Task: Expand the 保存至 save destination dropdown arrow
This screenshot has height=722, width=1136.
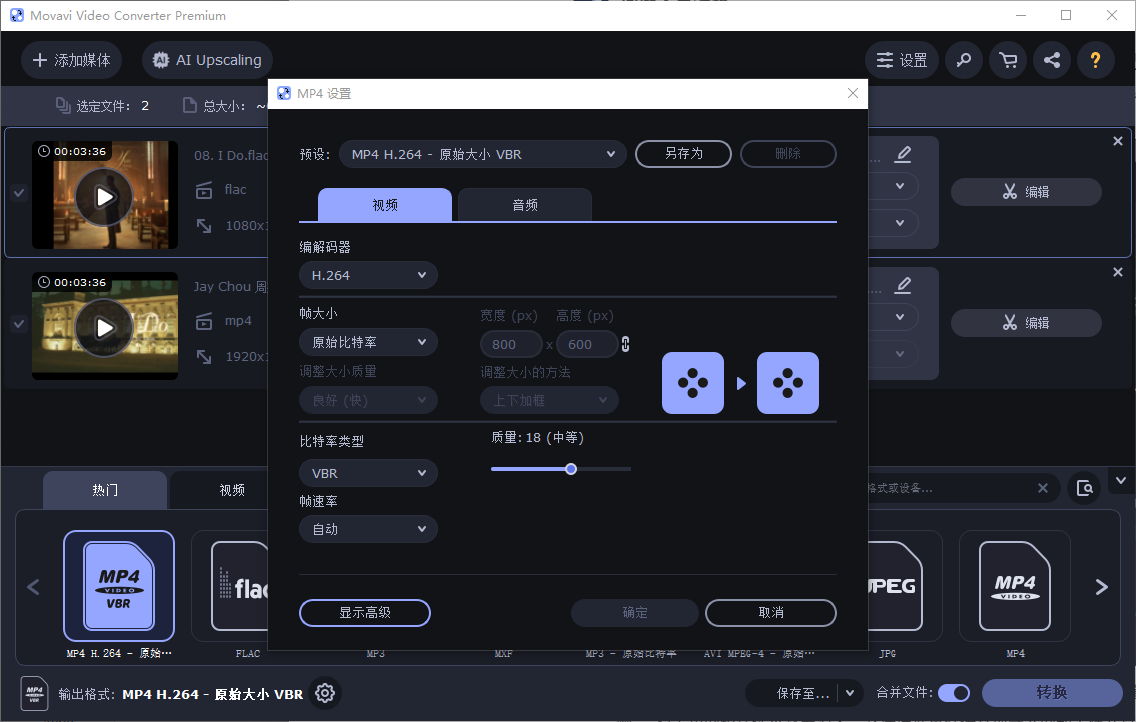Action: [x=851, y=692]
